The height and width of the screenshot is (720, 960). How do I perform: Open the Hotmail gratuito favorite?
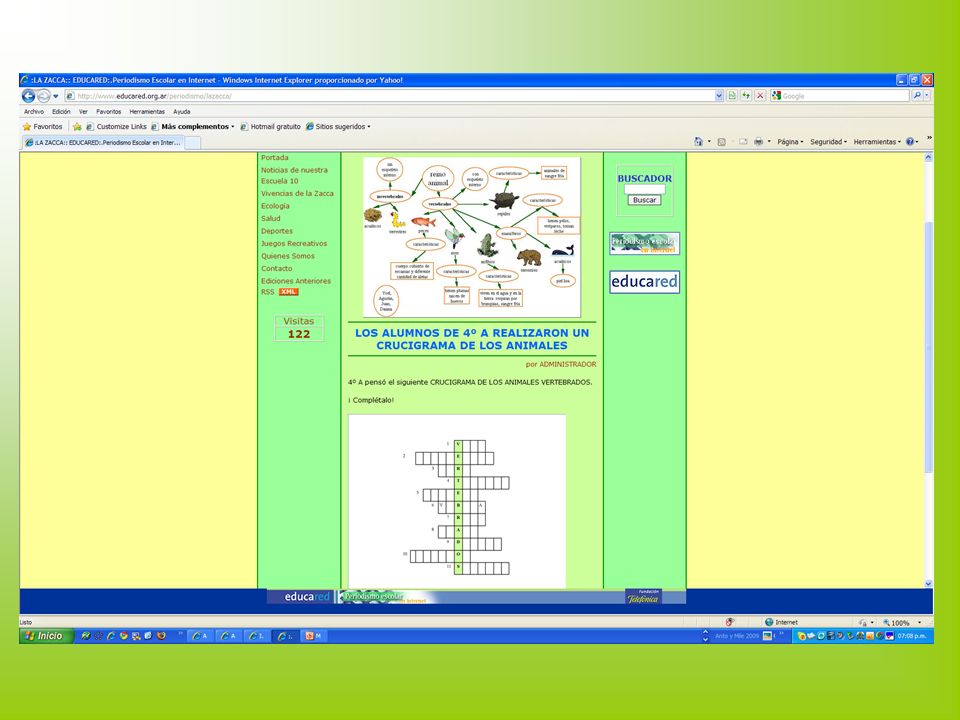point(270,127)
